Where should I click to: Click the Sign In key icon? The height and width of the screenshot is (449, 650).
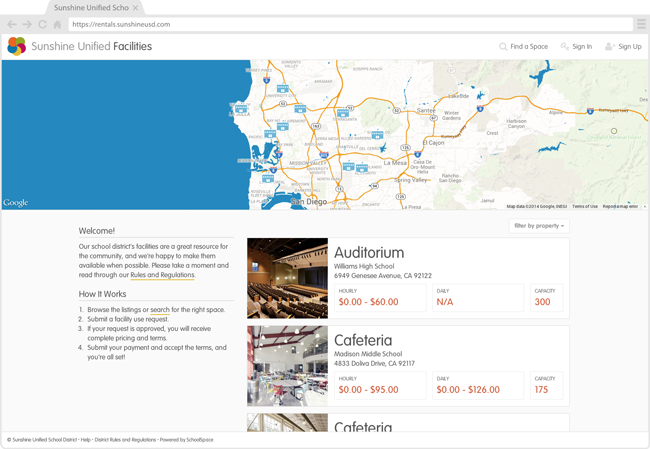point(565,46)
